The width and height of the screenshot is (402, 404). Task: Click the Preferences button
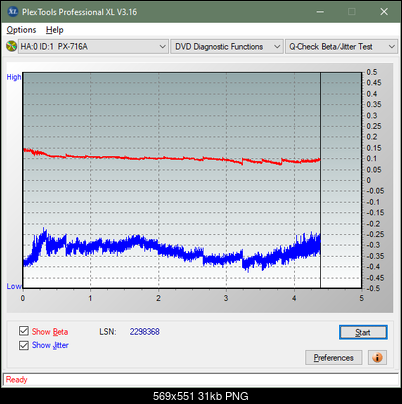click(333, 358)
